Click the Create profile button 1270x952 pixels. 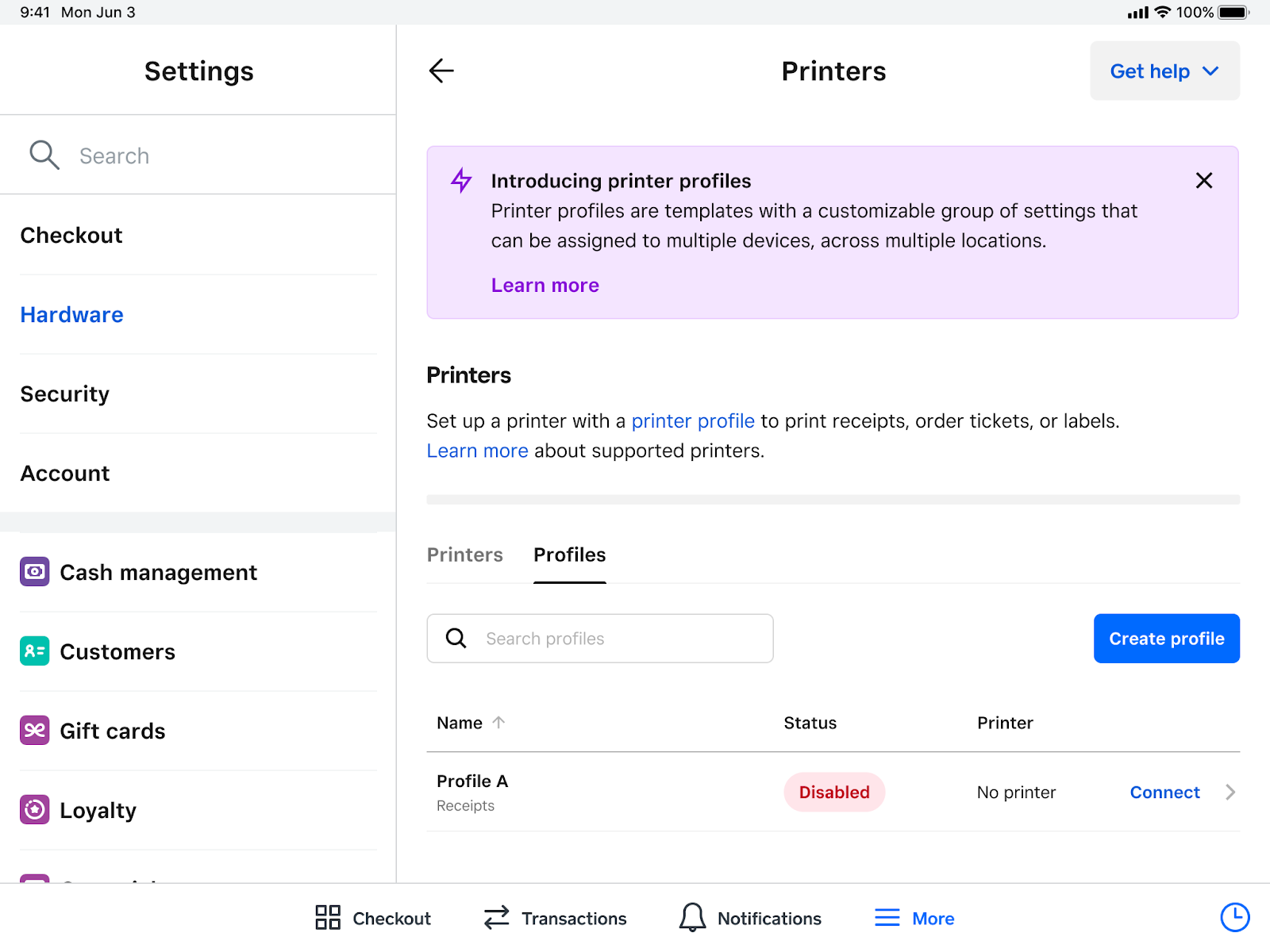(1166, 638)
